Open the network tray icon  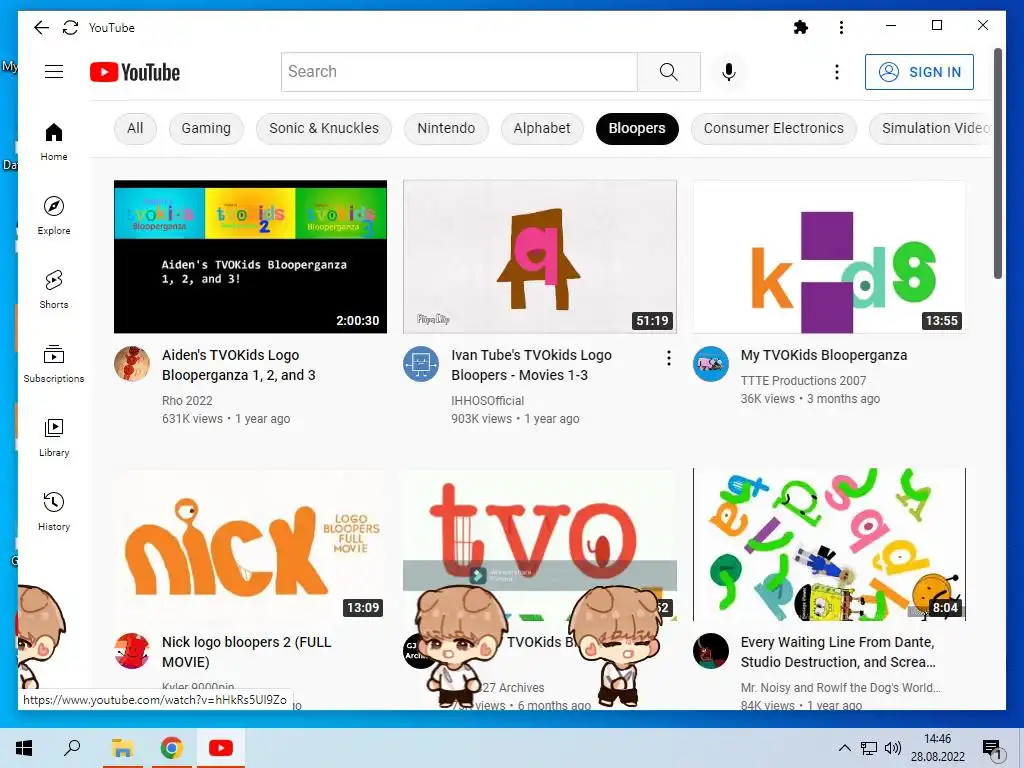tap(869, 748)
